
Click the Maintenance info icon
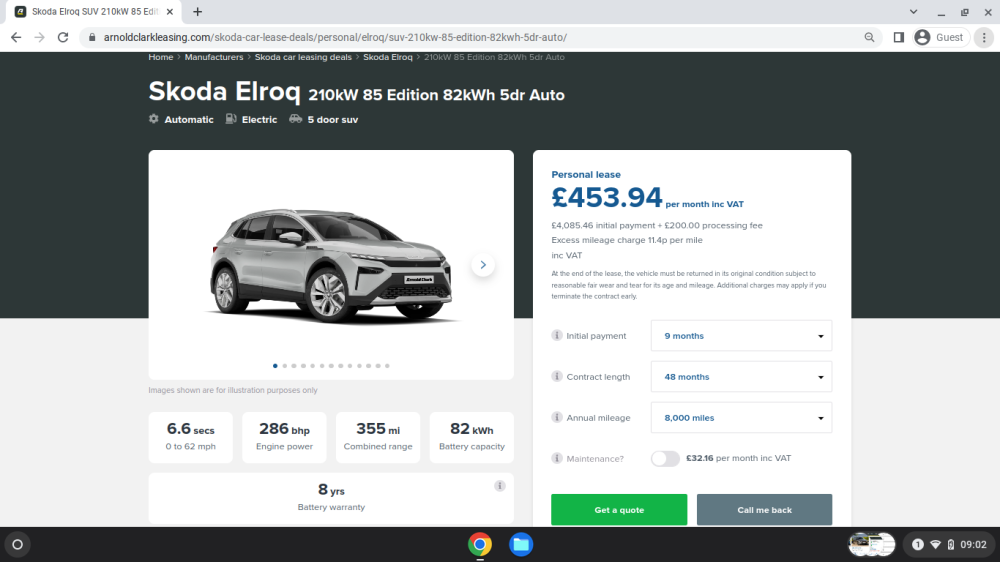click(x=557, y=457)
